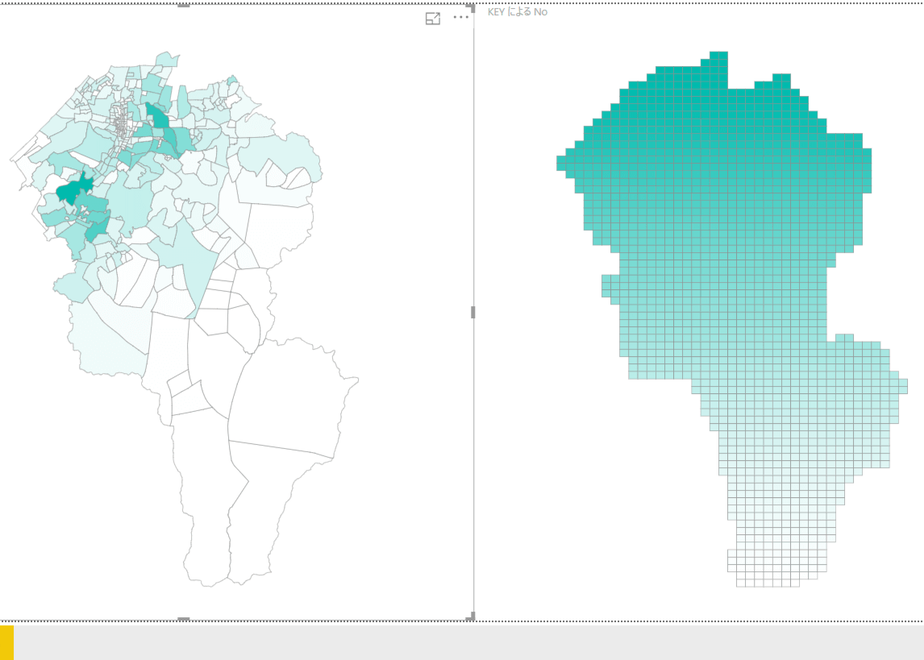Click the gray page navigation bar area

468,642
